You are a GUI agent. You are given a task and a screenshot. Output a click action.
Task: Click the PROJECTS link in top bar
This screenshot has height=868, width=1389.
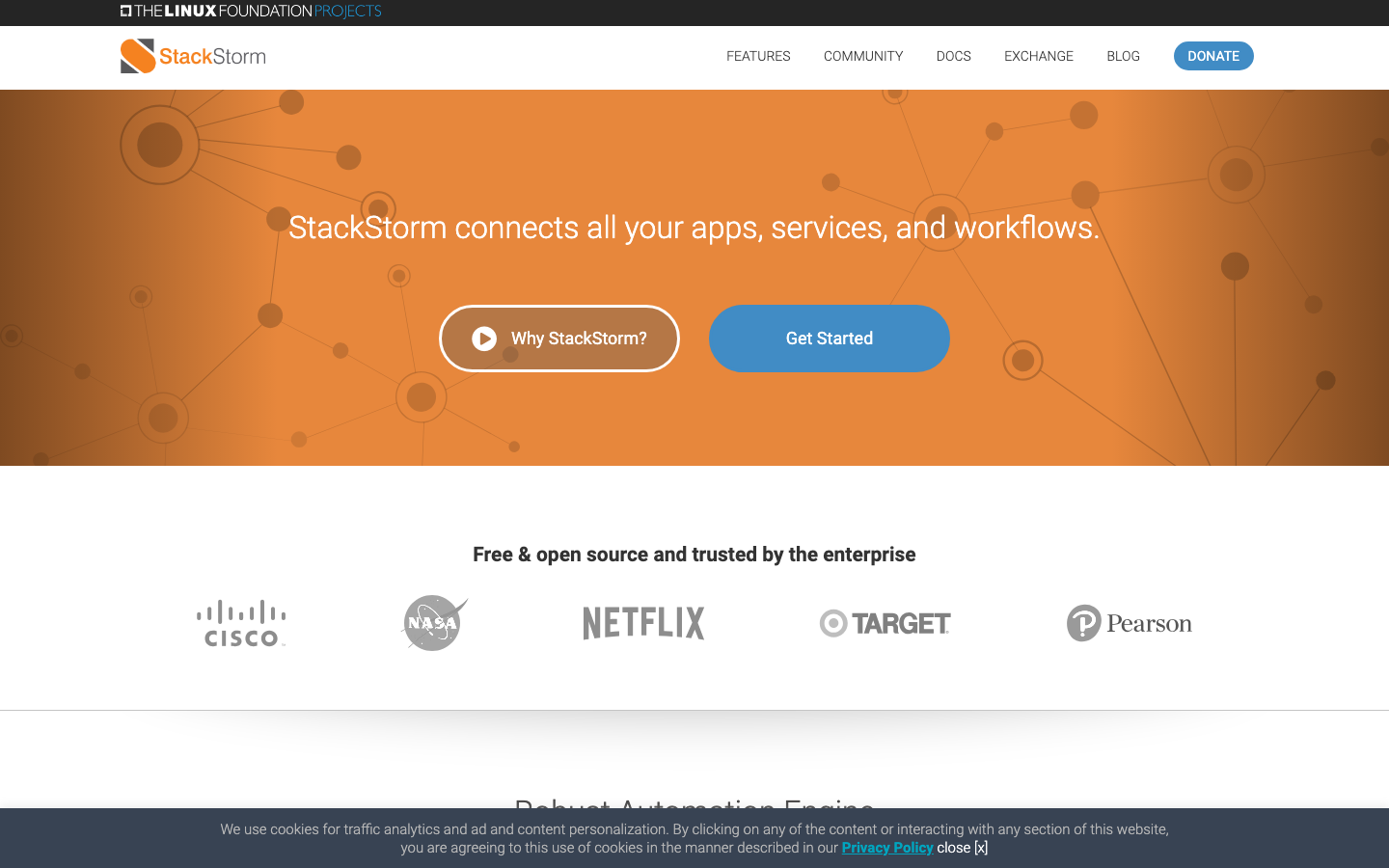pos(348,12)
